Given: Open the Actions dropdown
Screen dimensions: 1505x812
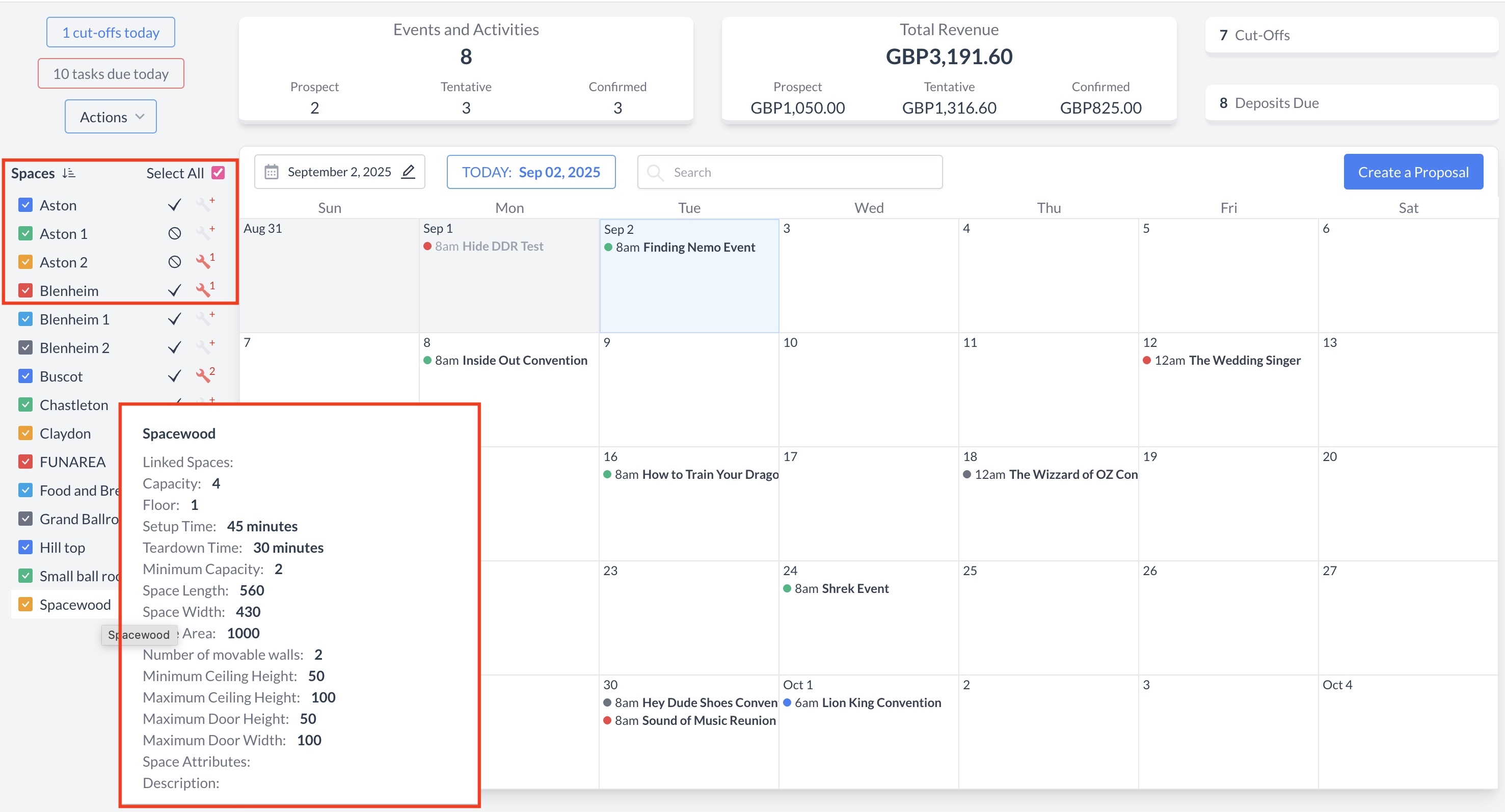Looking at the screenshot, I should [x=111, y=117].
